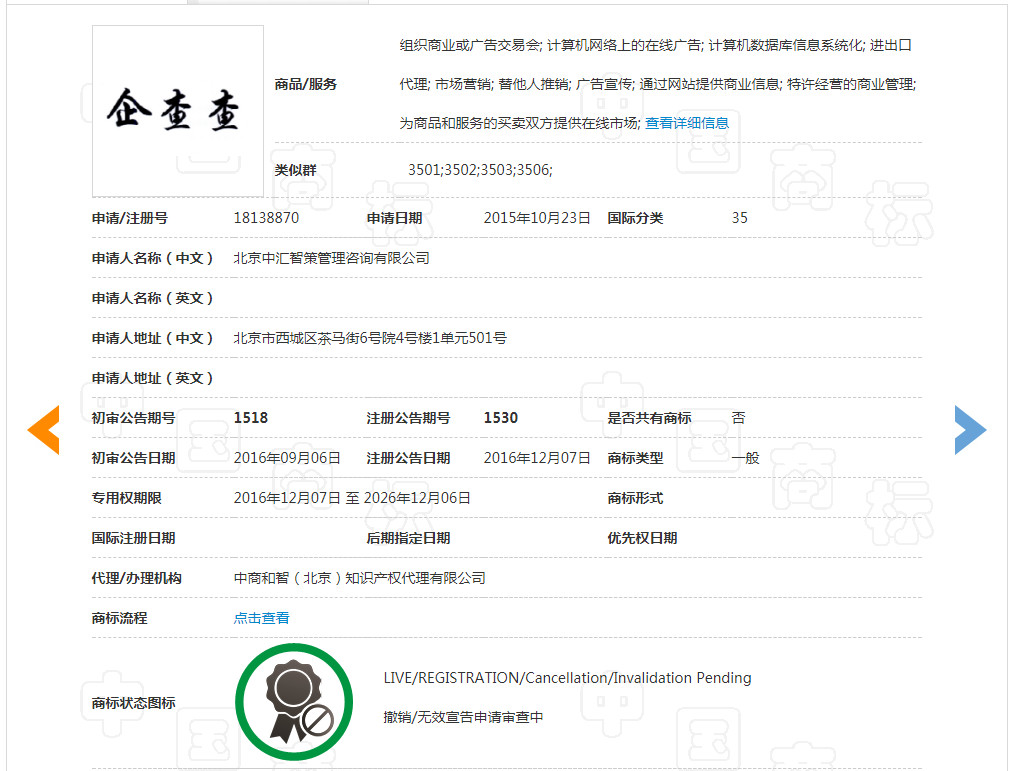The height and width of the screenshot is (771, 1012).
Task: Click the green trademark status badge icon
Action: point(293,700)
